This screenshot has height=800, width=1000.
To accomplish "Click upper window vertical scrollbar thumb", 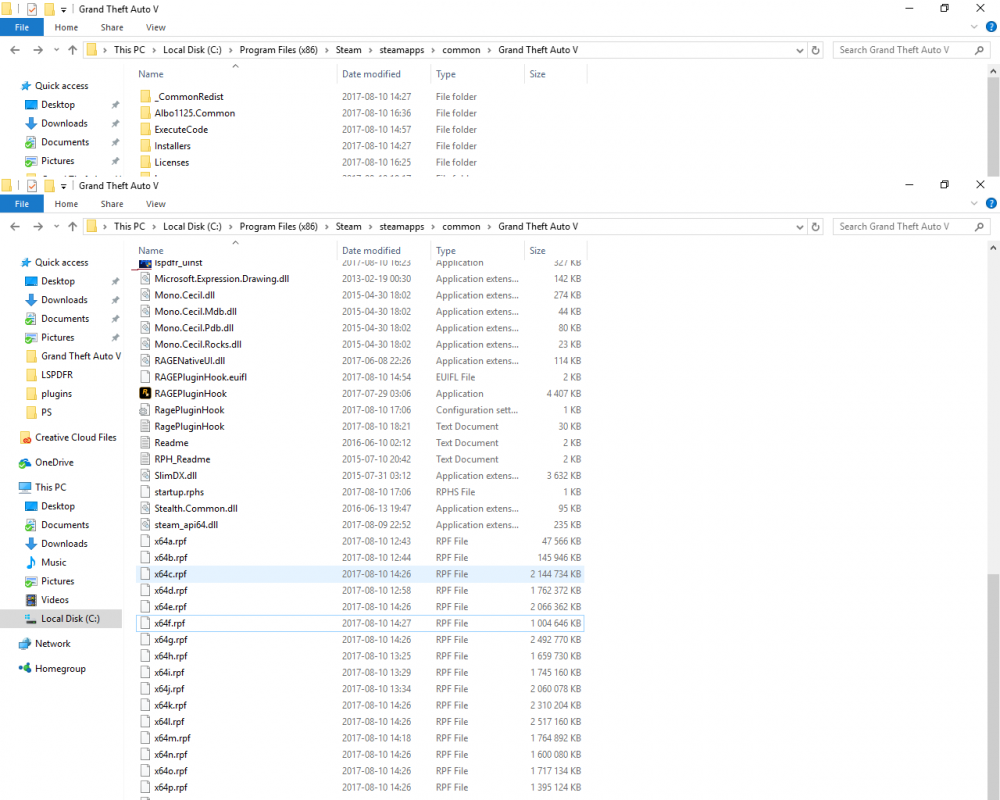I will pos(993,126).
